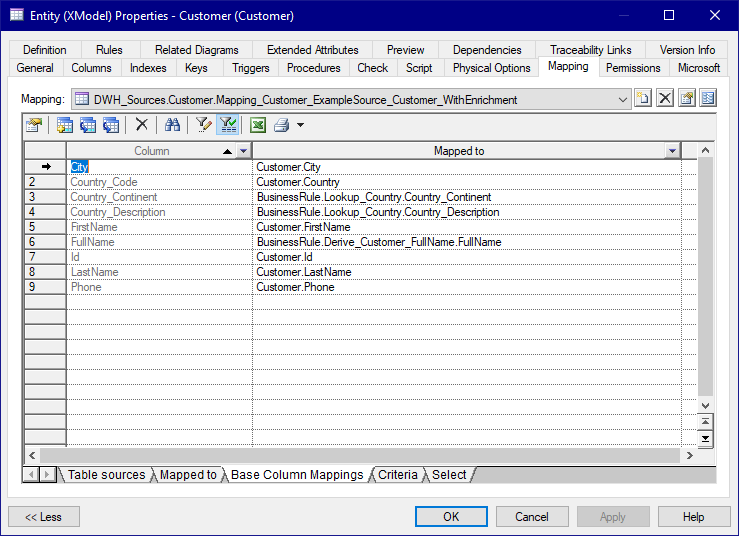This screenshot has width=739, height=536.
Task: Select the Customer.Country mapped cell
Action: pos(467,182)
